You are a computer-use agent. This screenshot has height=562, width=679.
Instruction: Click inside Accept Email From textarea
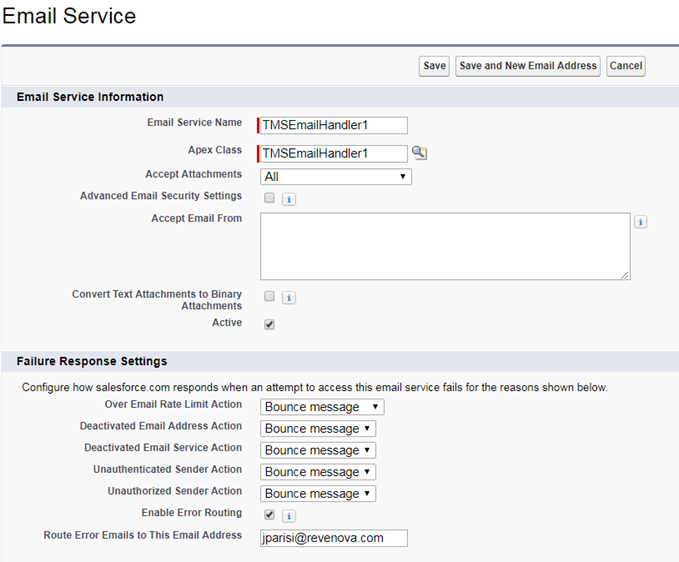tap(445, 246)
